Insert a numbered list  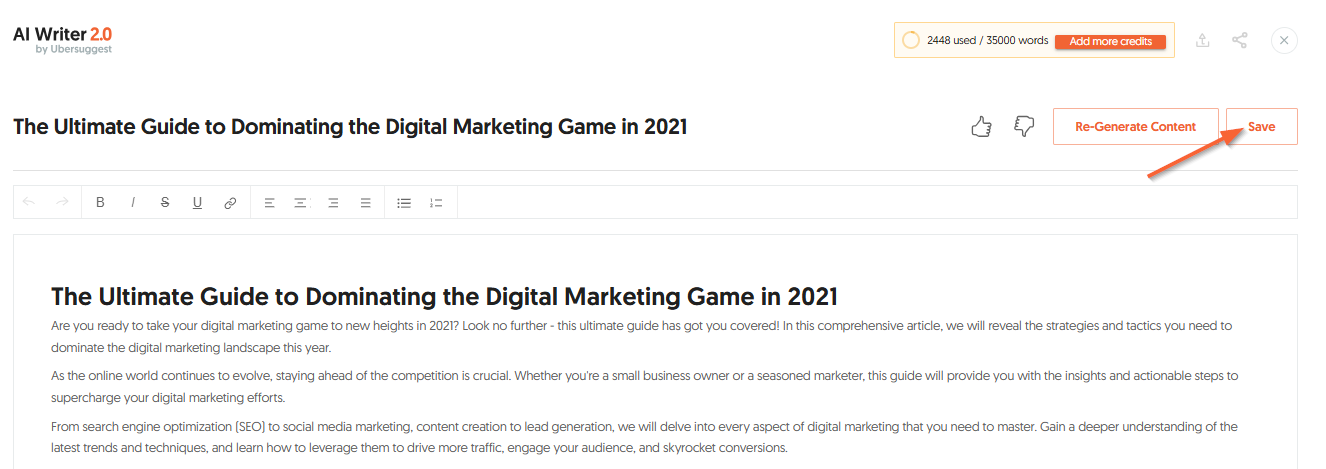436,202
